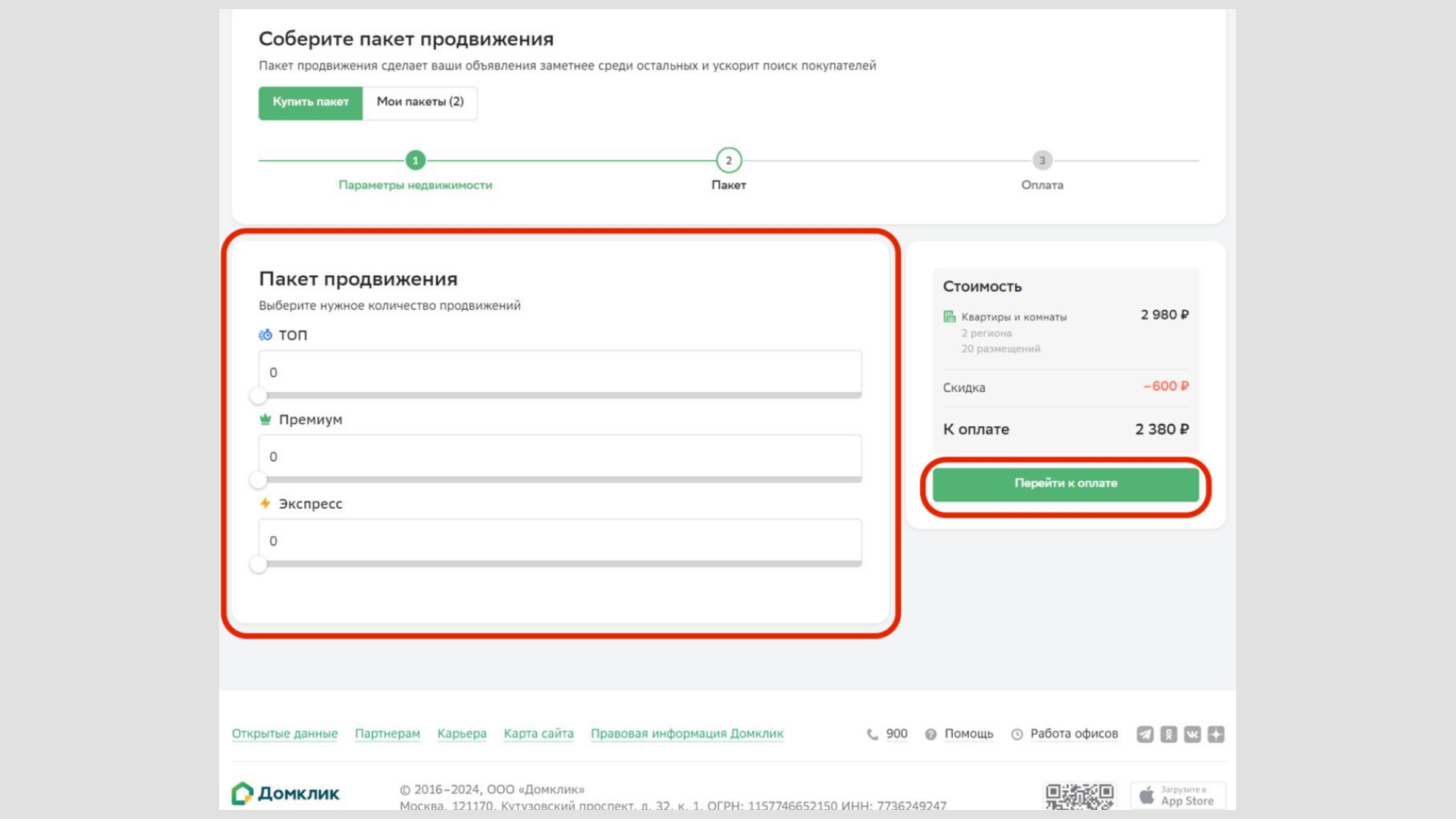Click the ВКонтакте social icon

click(1193, 734)
